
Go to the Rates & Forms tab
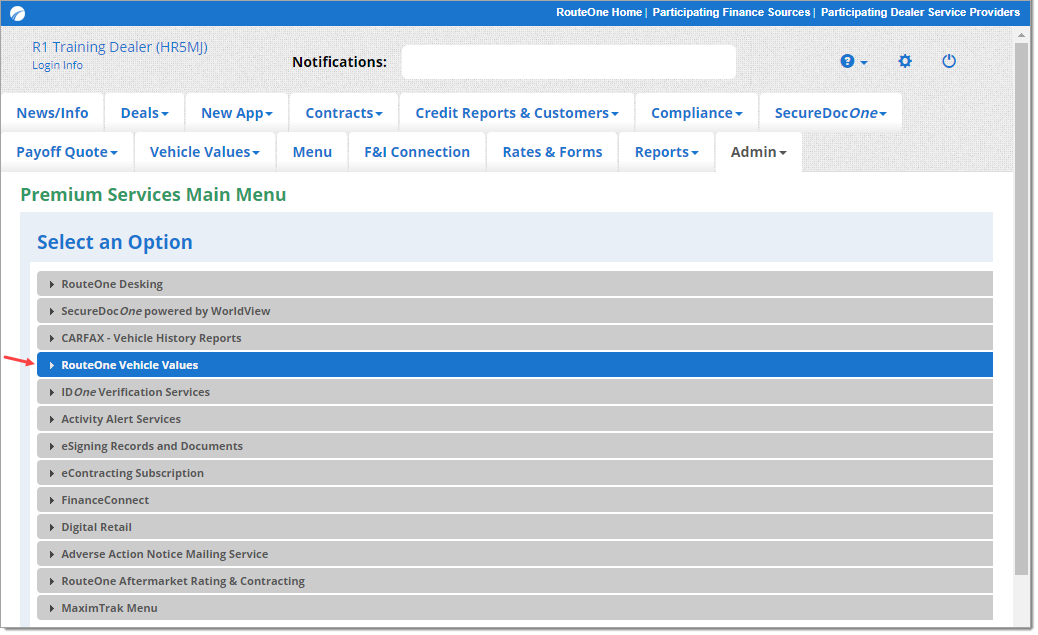(552, 152)
